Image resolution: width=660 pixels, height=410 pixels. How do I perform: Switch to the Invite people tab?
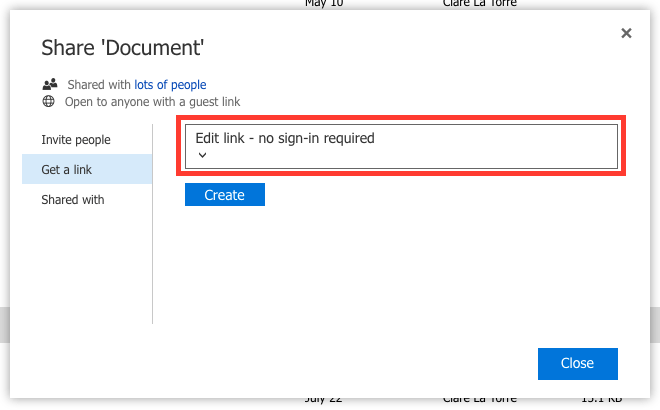pos(76,140)
